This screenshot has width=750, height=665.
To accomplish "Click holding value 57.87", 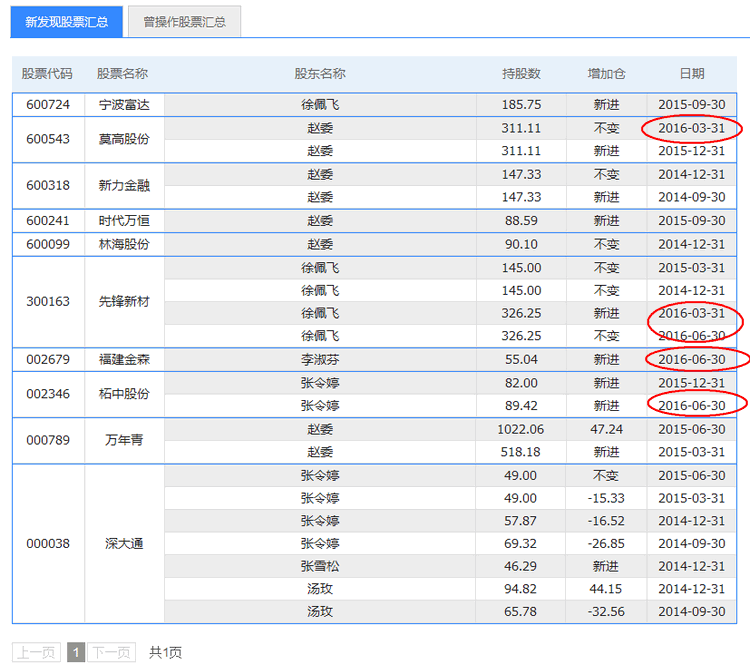I will coord(520,521).
